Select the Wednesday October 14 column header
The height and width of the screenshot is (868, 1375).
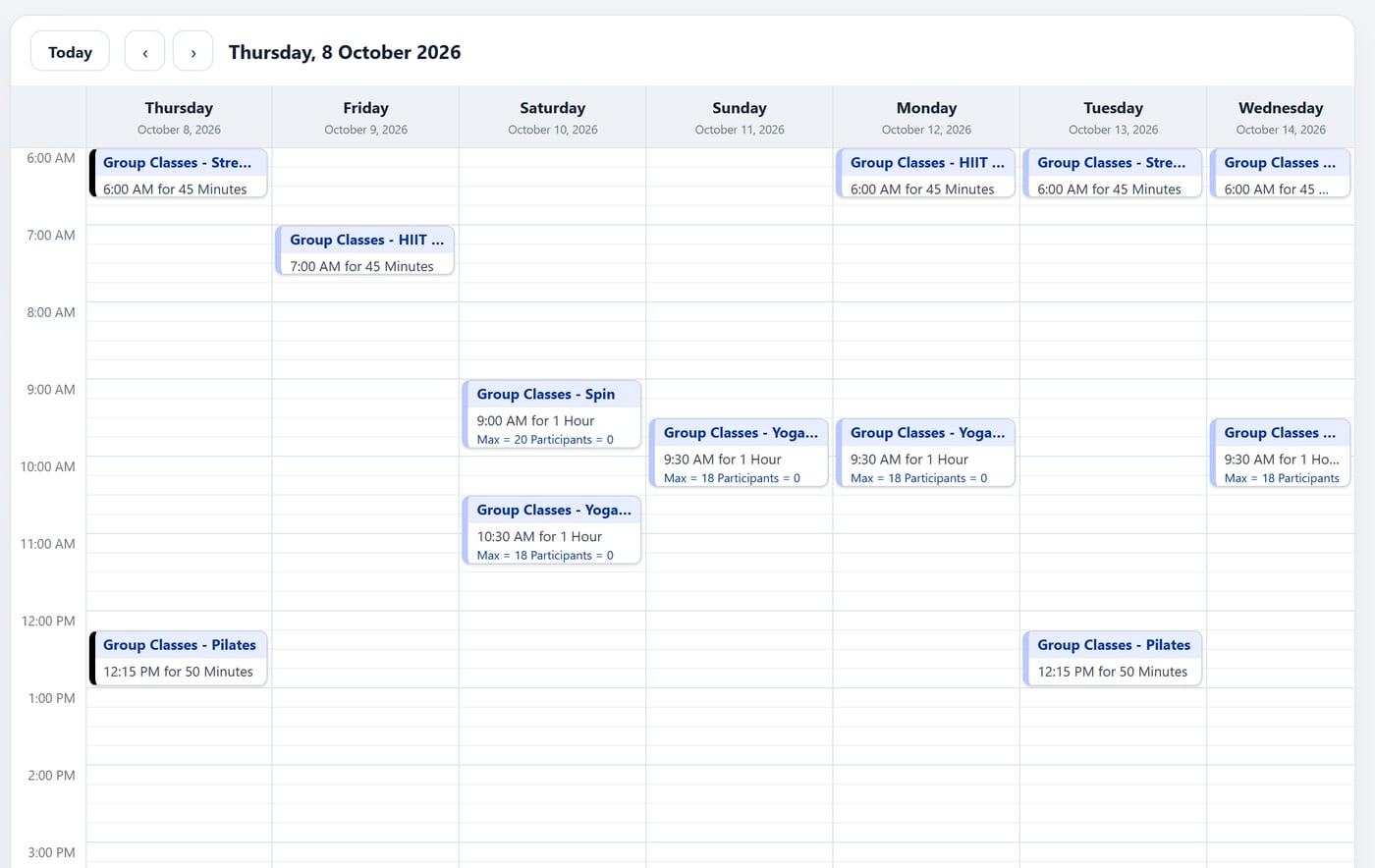[1281, 117]
